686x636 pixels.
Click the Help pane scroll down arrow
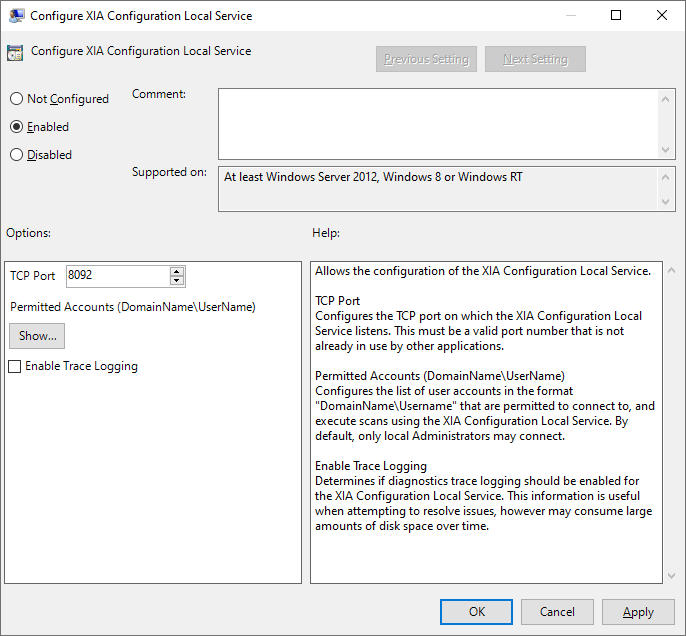(672, 576)
